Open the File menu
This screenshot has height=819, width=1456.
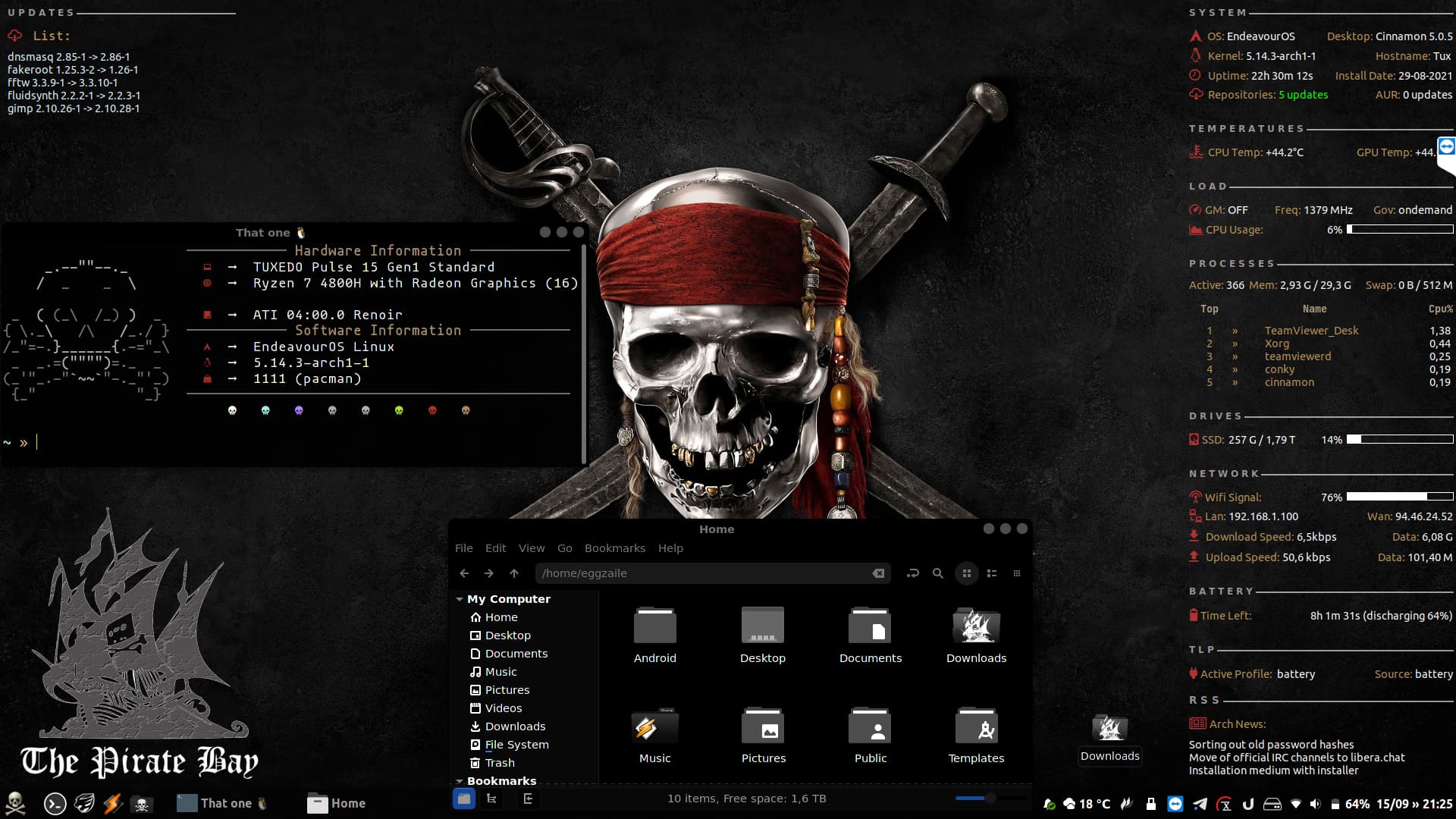[x=464, y=548]
